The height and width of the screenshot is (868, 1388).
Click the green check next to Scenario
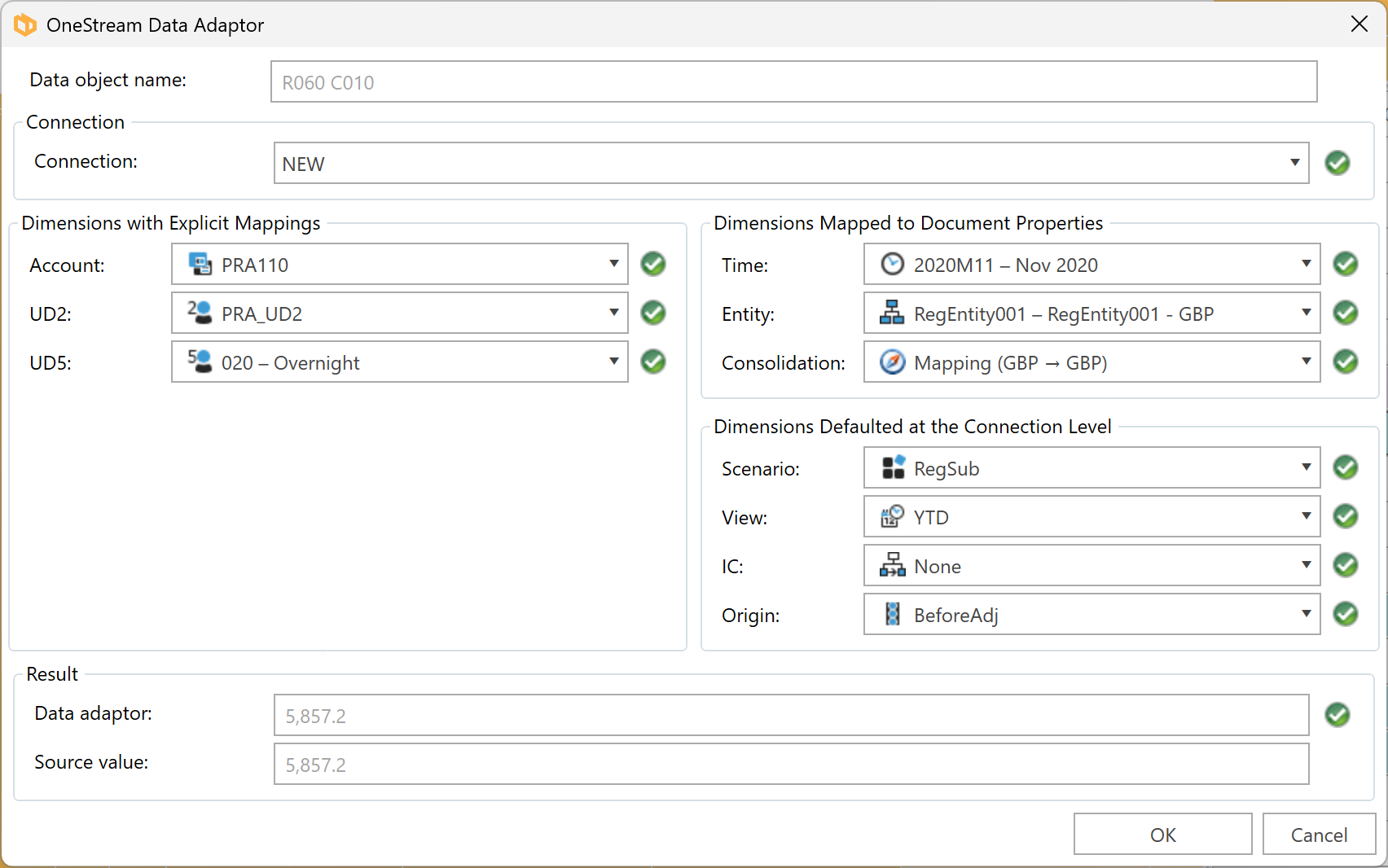pyautogui.click(x=1346, y=467)
